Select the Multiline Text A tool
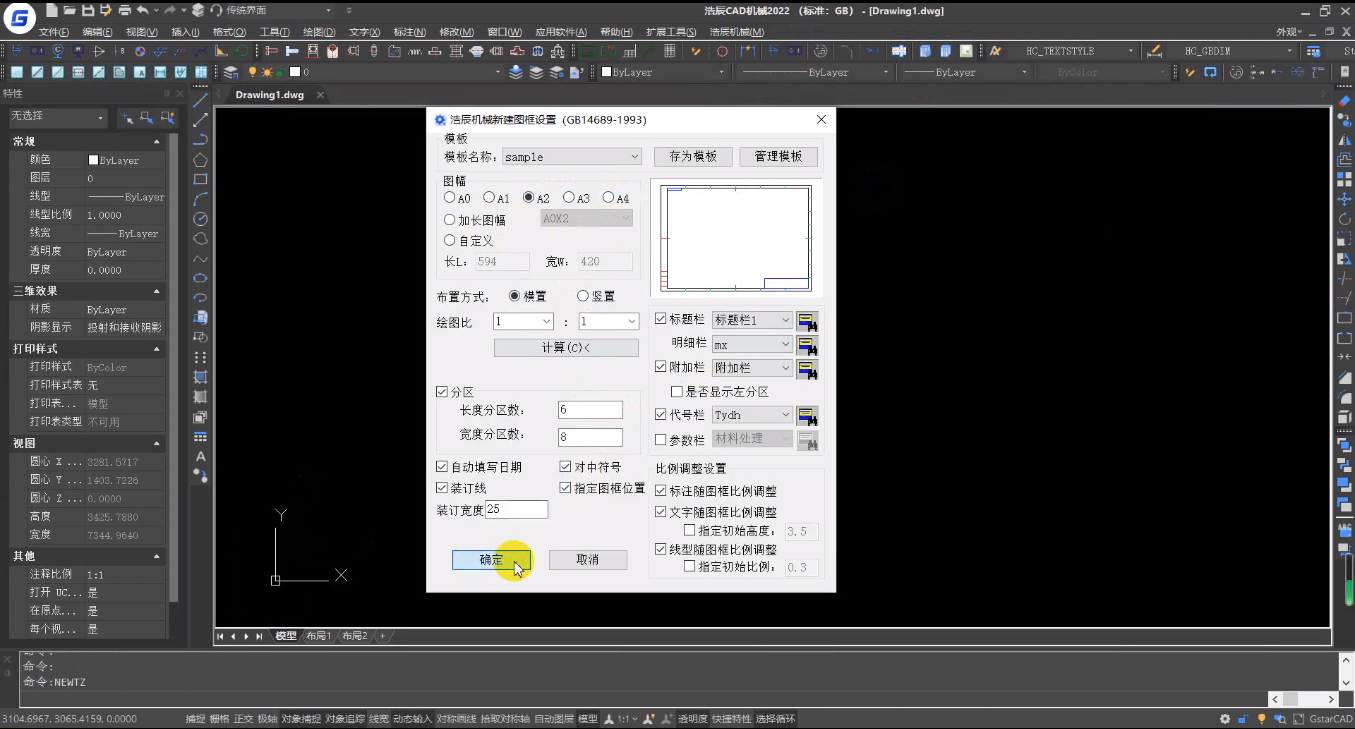 200,456
